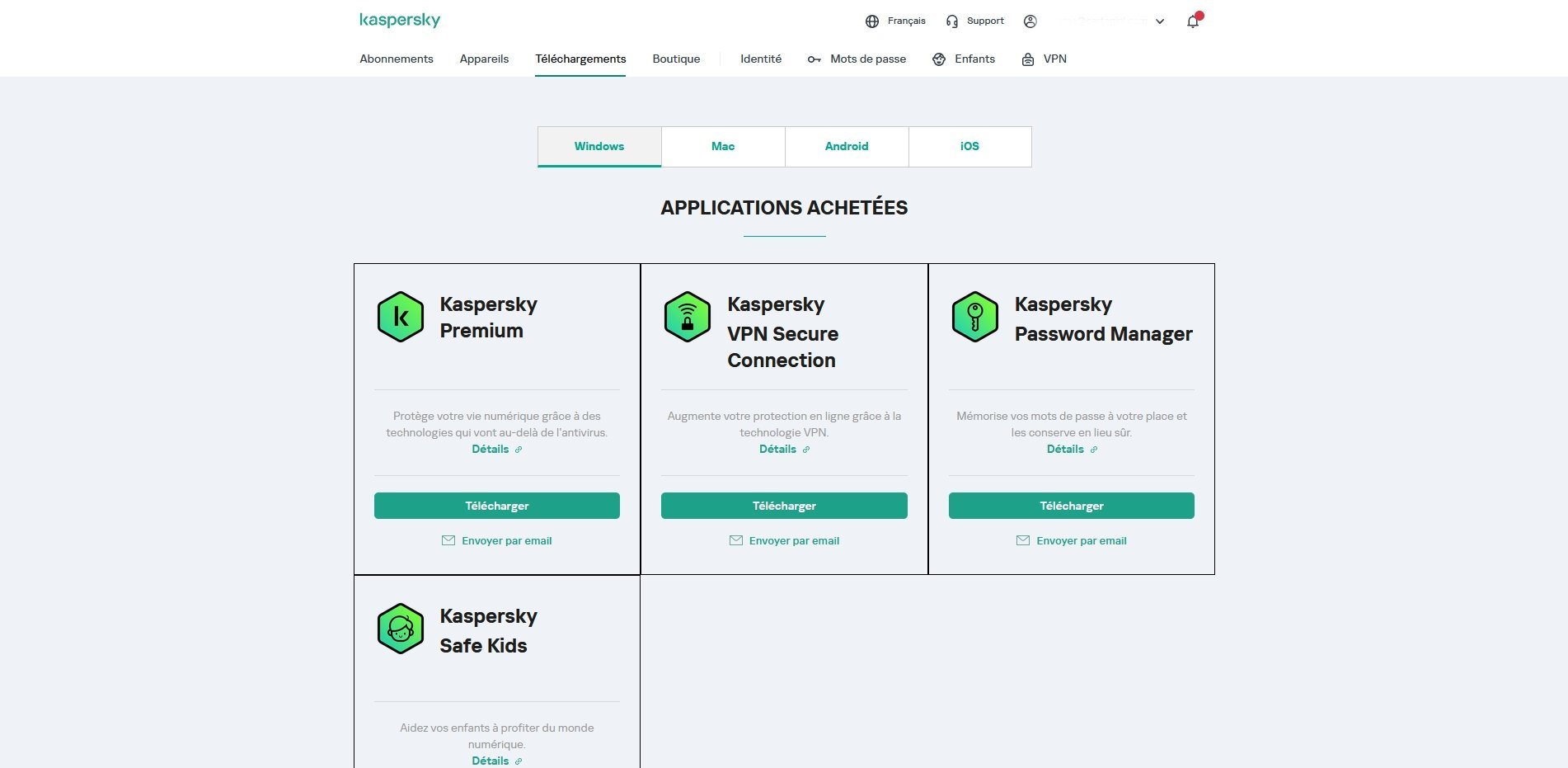Image resolution: width=1568 pixels, height=768 pixels.
Task: Click the Kaspersky Safe Kids title
Action: tap(488, 631)
